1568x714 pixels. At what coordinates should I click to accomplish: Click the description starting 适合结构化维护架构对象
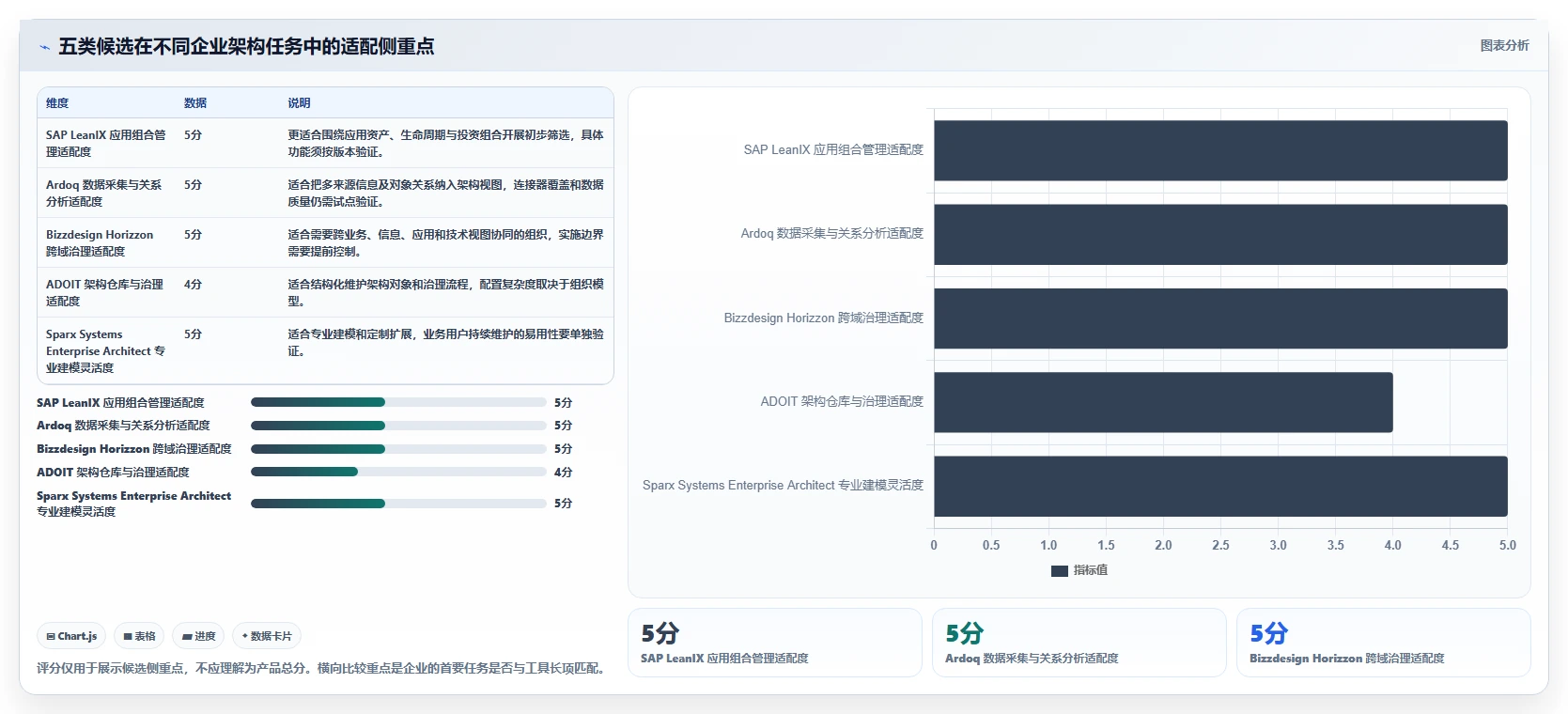point(445,292)
